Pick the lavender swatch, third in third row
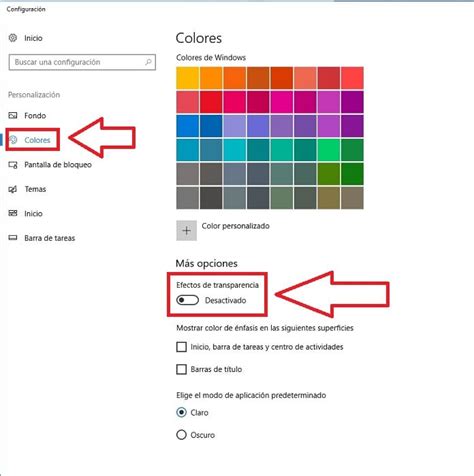The width and height of the screenshot is (474, 476). [x=235, y=126]
